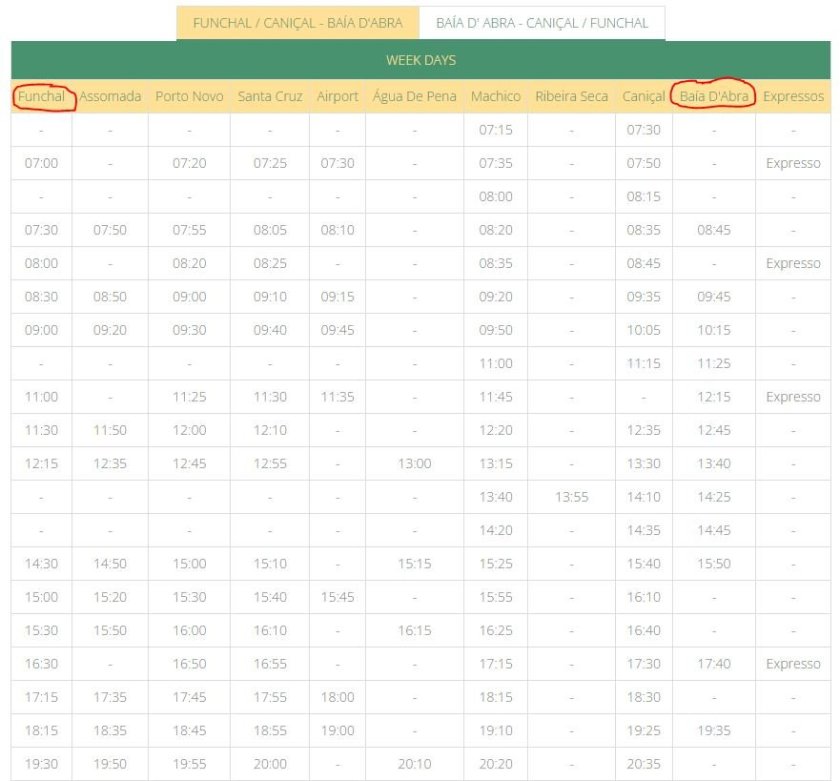
Task: Switch to the Baía D'Abra - Caniçal / Funchal tab
Action: (x=542, y=23)
